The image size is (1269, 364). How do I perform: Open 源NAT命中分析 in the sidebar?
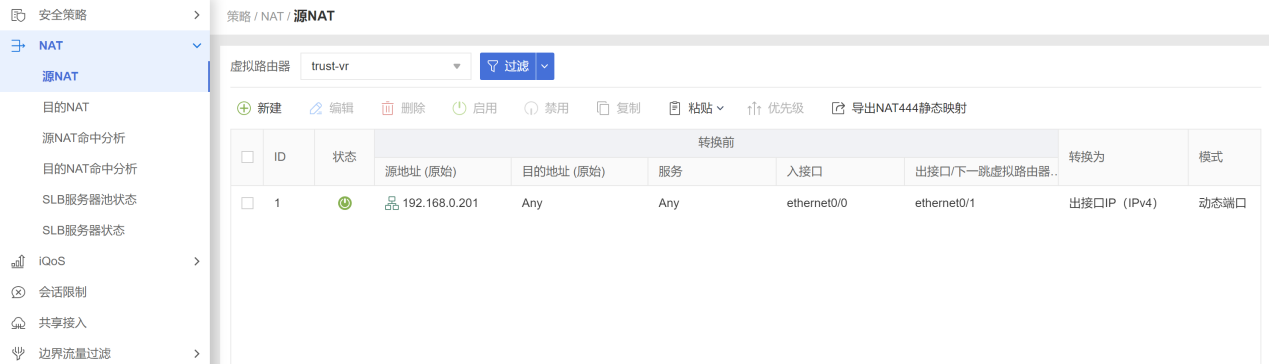83,138
